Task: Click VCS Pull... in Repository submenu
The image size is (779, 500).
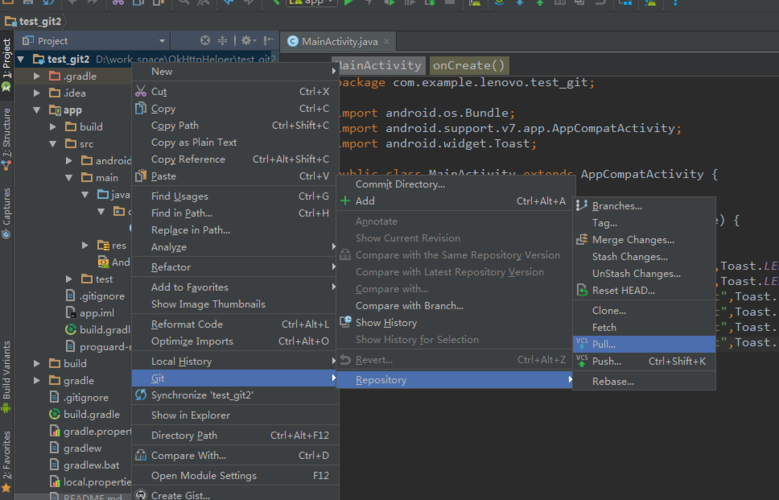Action: click(x=644, y=344)
